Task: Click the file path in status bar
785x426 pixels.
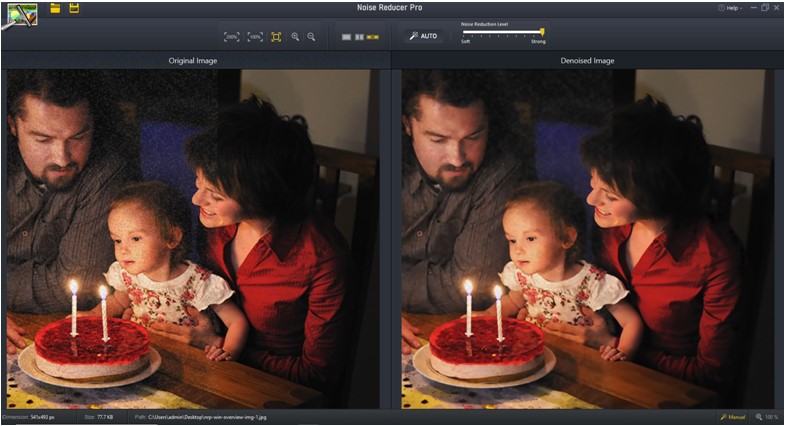Action: [x=200, y=417]
